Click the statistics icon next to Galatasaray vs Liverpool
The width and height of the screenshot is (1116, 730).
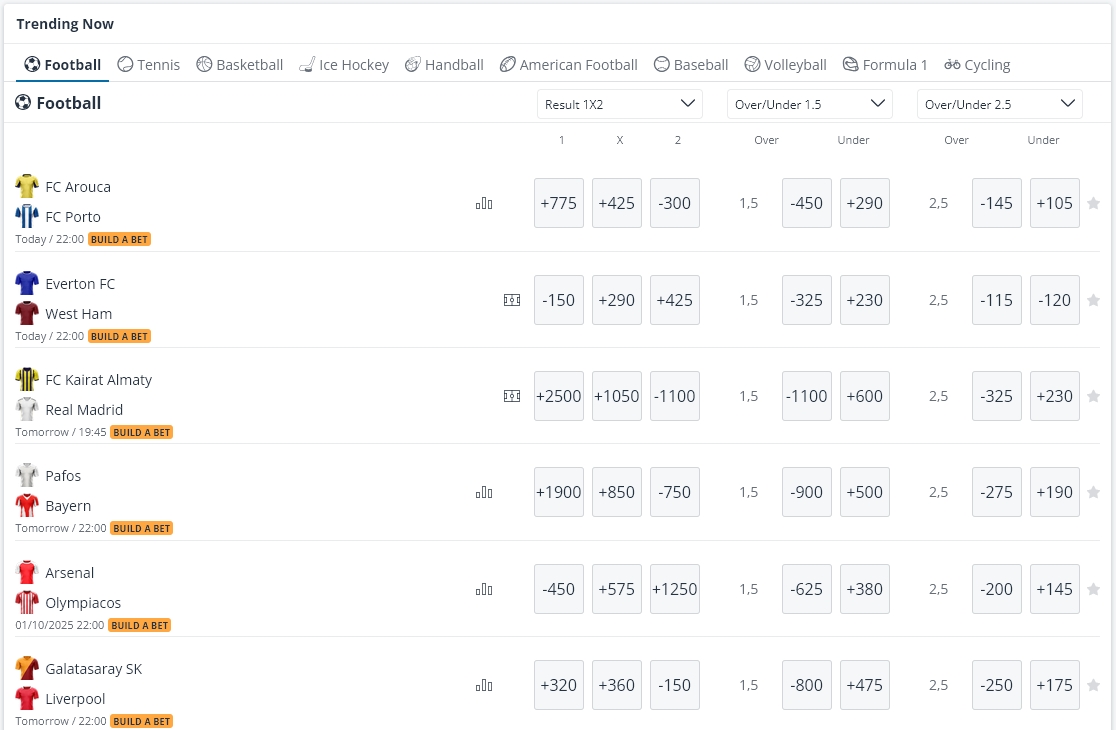(484, 685)
